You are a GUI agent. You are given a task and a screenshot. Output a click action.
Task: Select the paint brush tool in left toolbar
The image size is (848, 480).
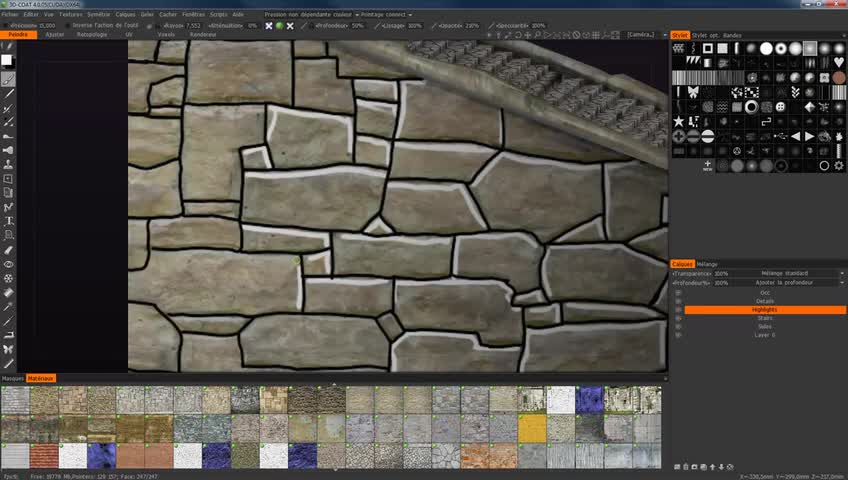[x=8, y=79]
